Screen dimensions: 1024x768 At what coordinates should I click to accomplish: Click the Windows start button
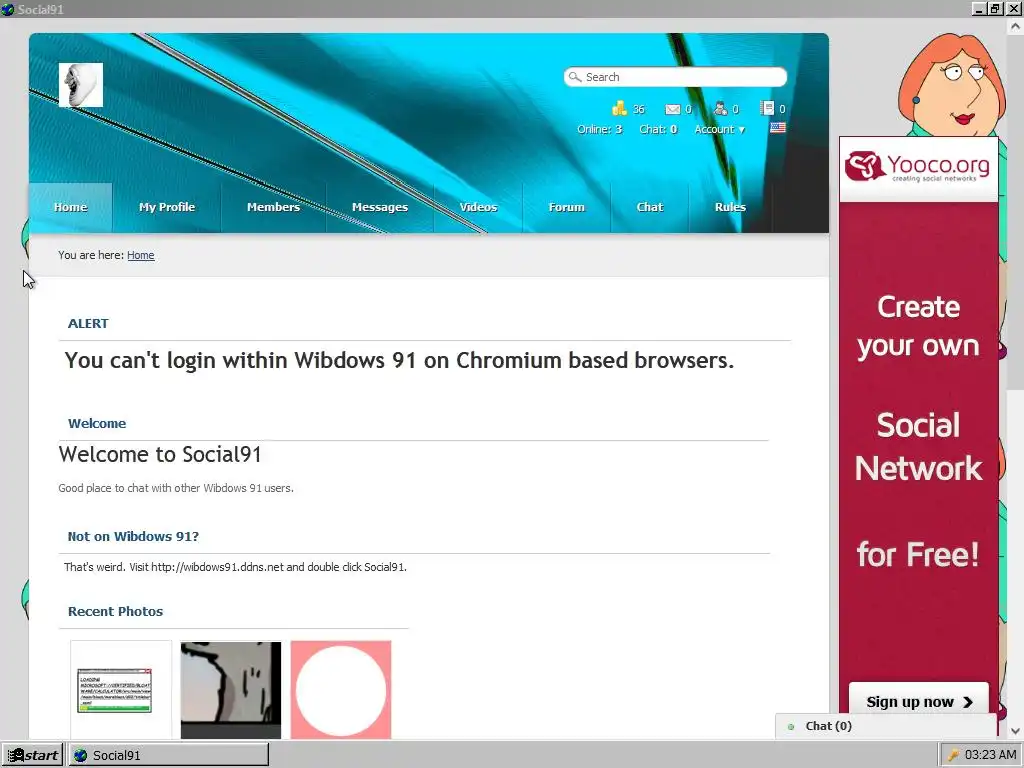(x=31, y=755)
